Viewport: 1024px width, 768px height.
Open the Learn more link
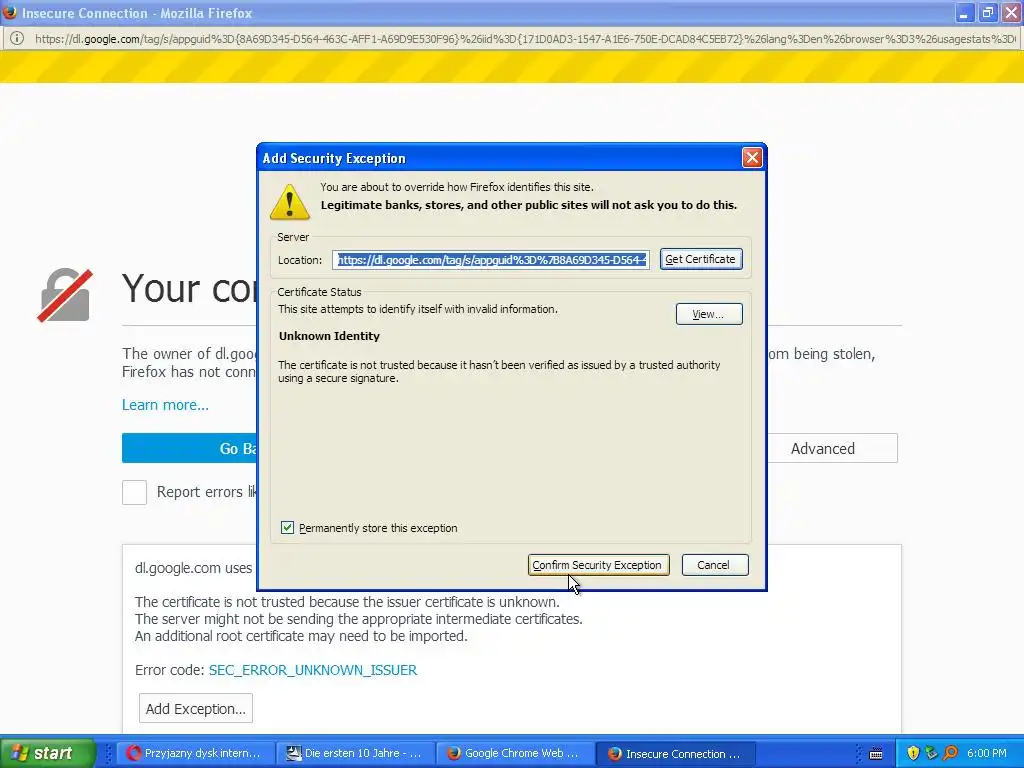point(165,405)
